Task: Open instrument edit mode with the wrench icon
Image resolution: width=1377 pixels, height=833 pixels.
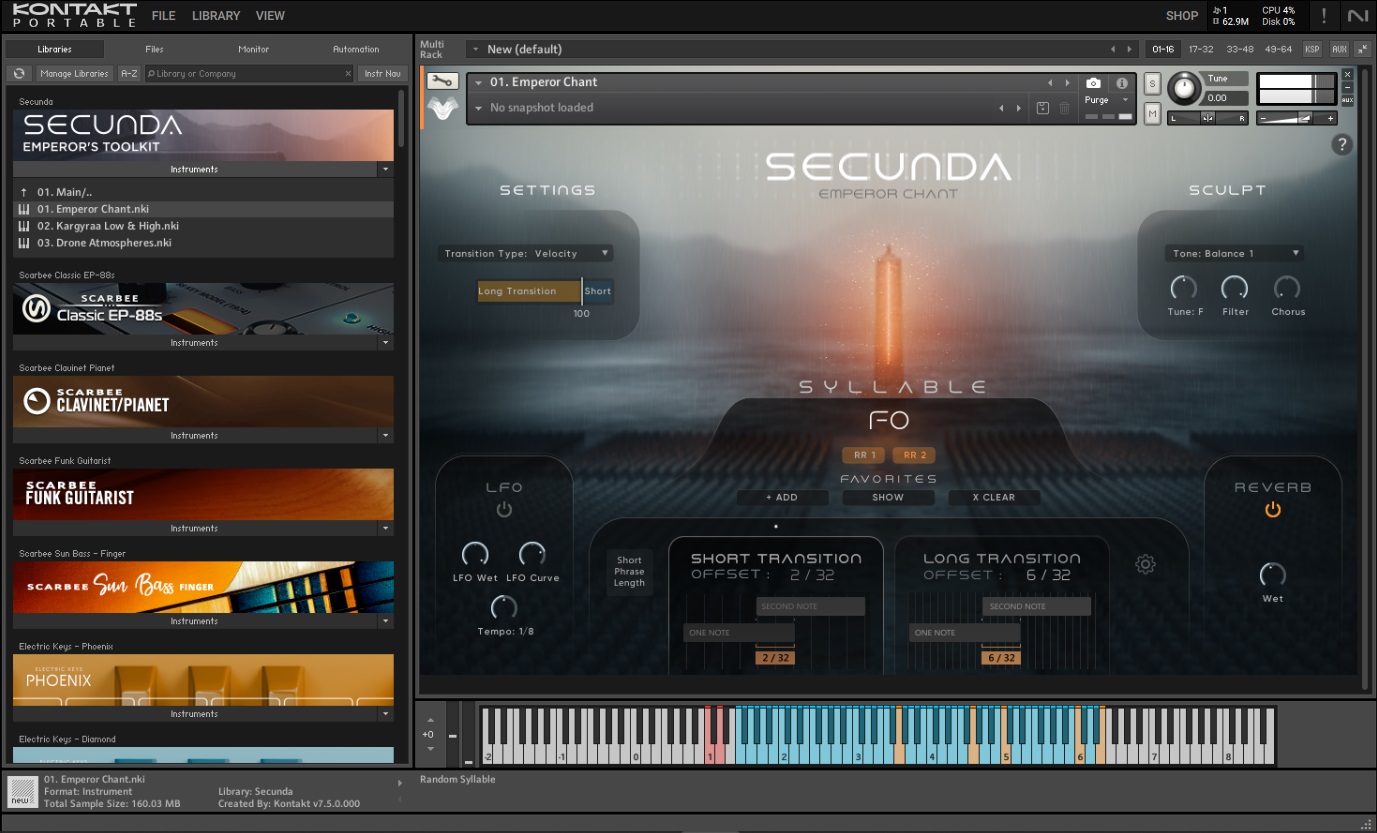Action: pos(442,81)
